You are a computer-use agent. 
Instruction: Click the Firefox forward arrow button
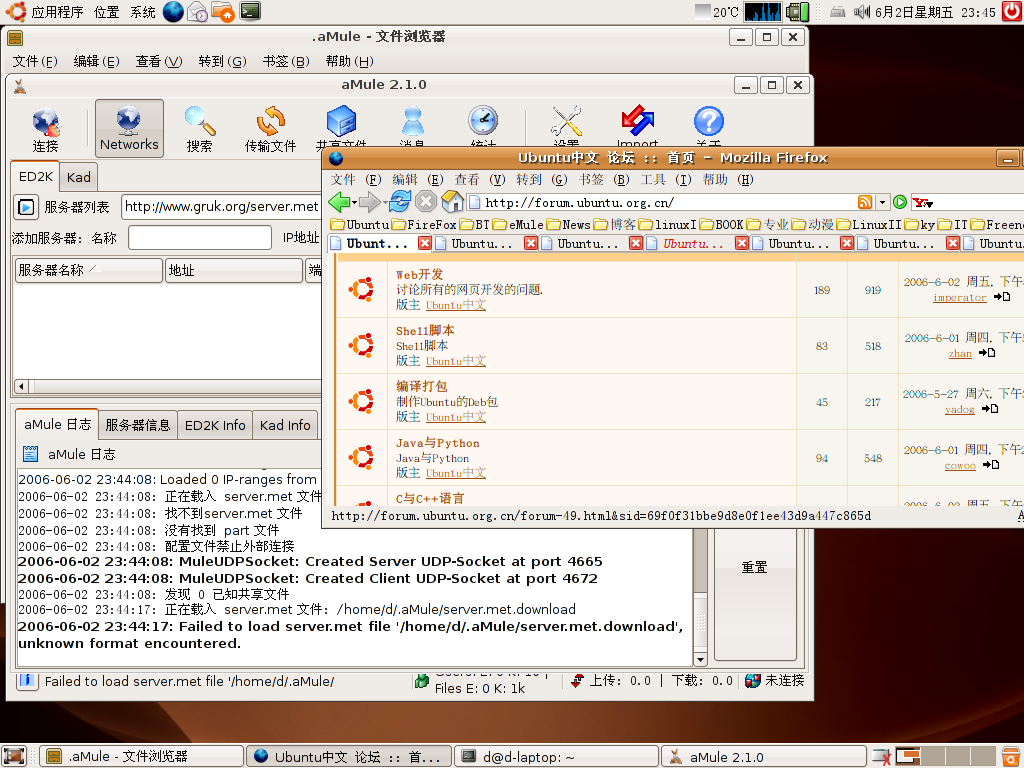click(x=369, y=202)
